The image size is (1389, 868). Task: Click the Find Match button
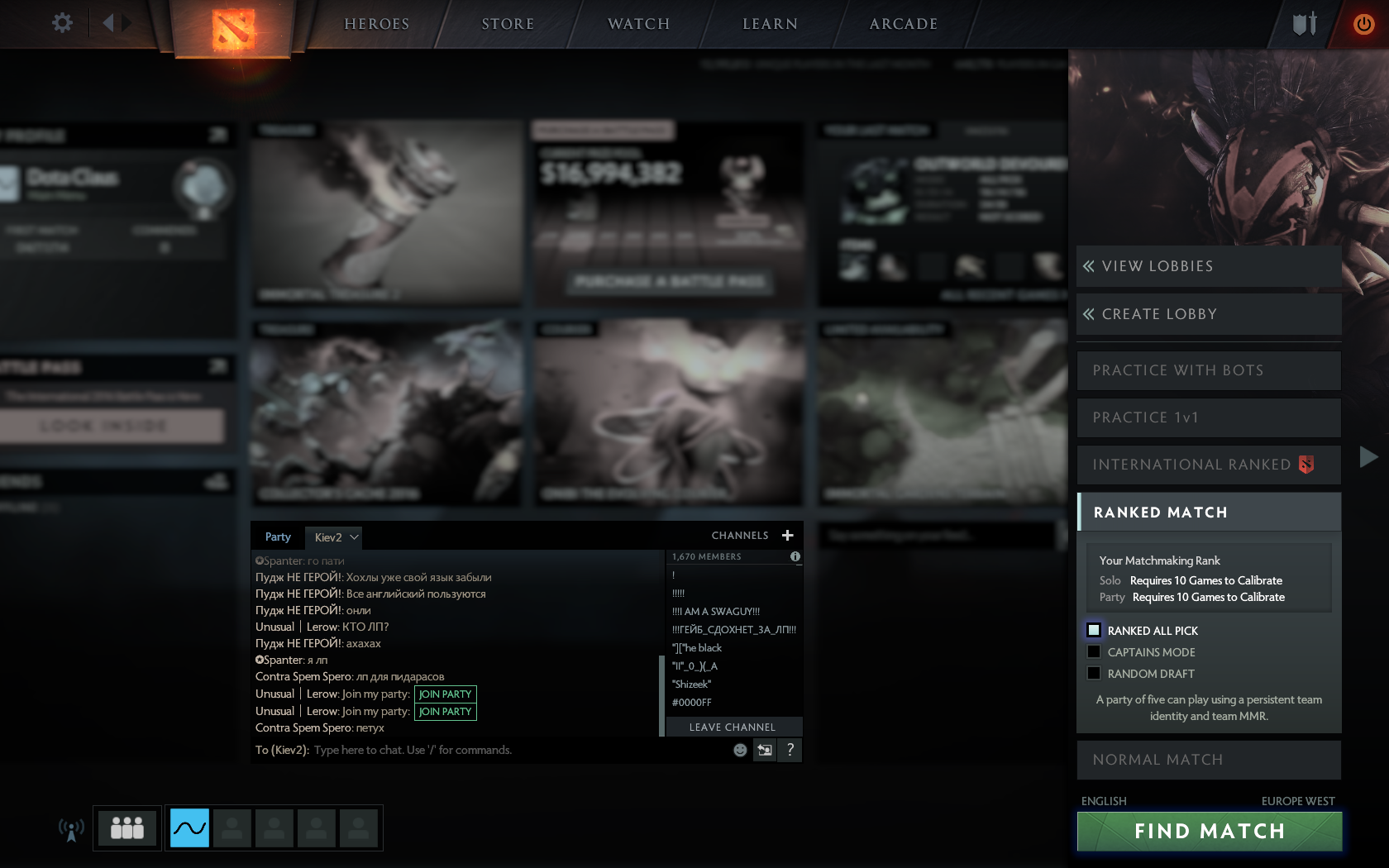click(1210, 831)
